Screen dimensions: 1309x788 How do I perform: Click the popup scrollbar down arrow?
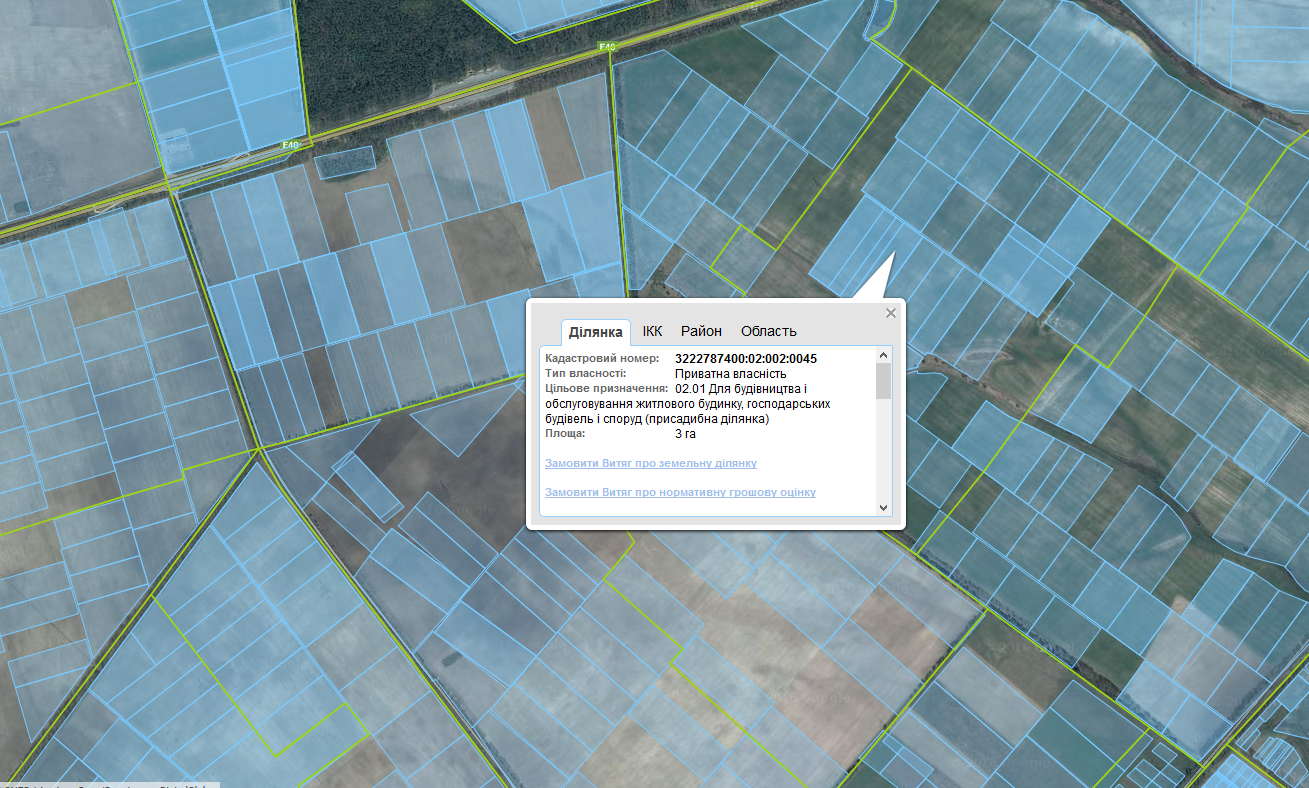coord(883,508)
